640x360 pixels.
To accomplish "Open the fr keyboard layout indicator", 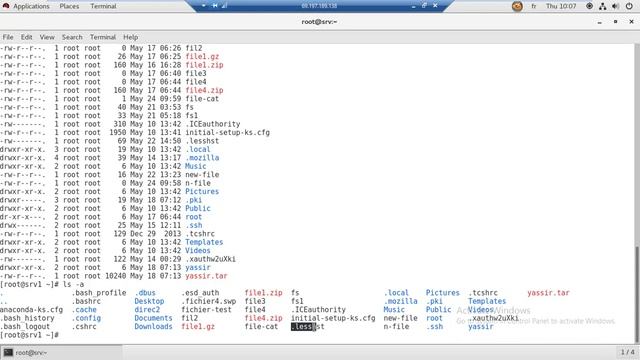I will click(x=533, y=6).
